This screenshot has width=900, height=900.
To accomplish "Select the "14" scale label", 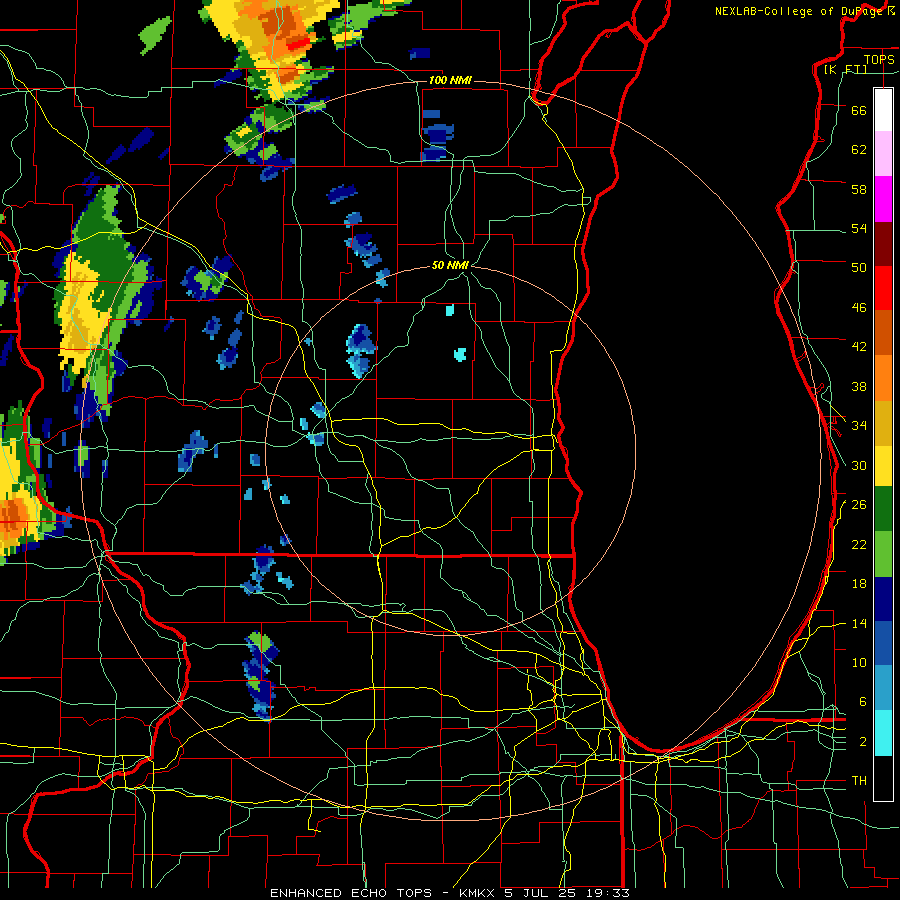I will tap(859, 623).
